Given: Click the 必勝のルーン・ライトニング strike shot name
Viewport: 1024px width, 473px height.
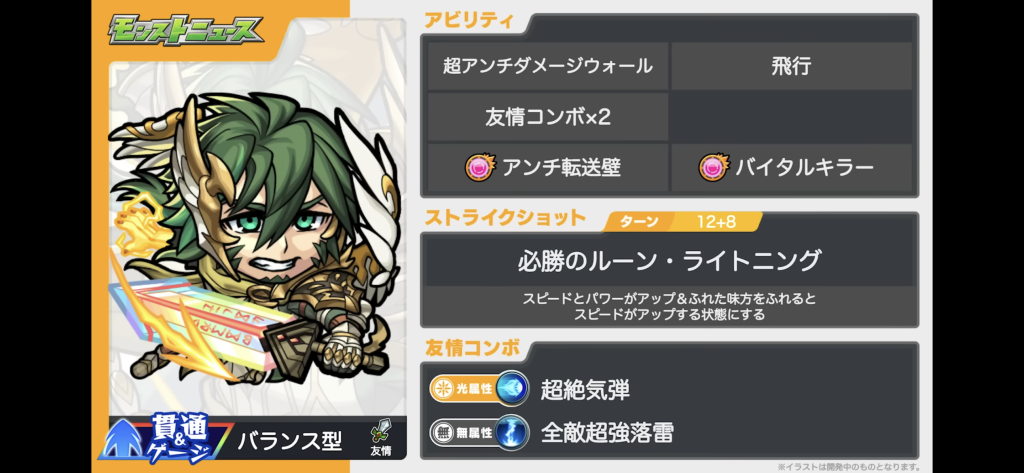Looking at the screenshot, I should pos(669,261).
